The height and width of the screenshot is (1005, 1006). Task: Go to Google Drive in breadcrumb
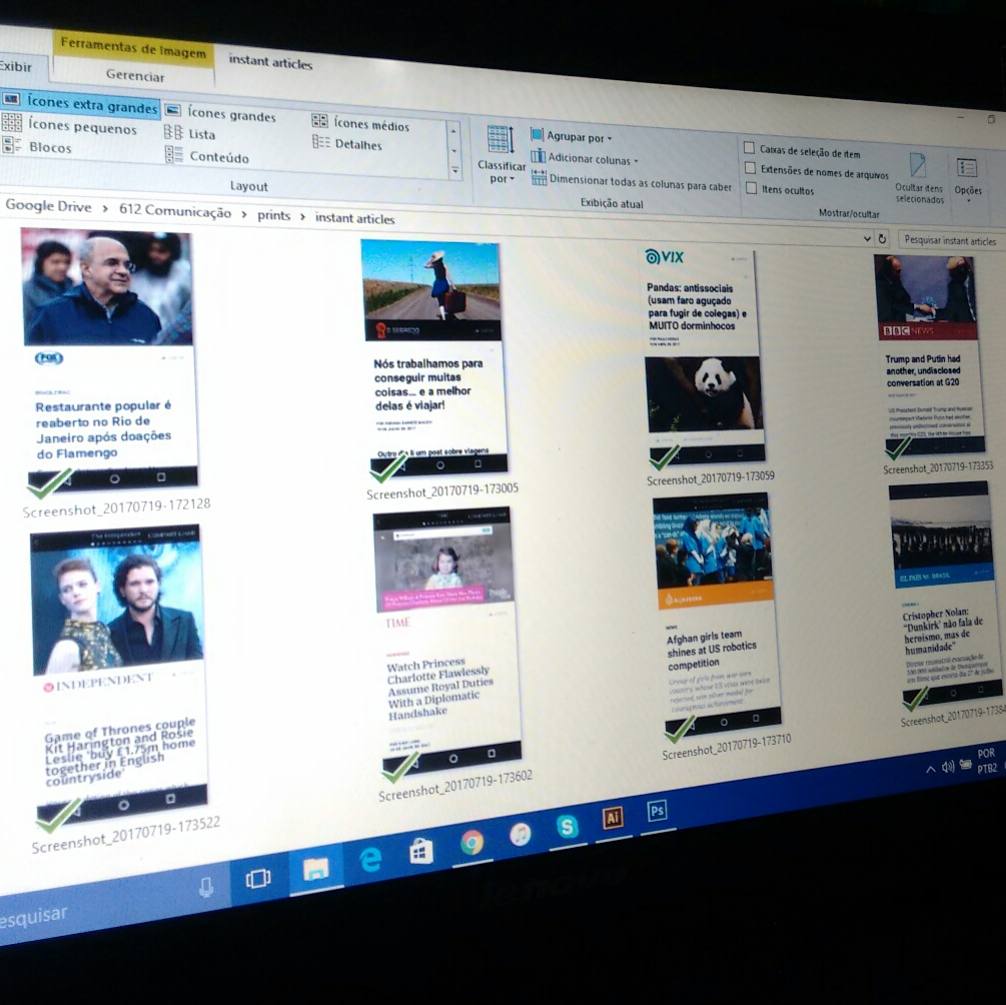[48, 206]
